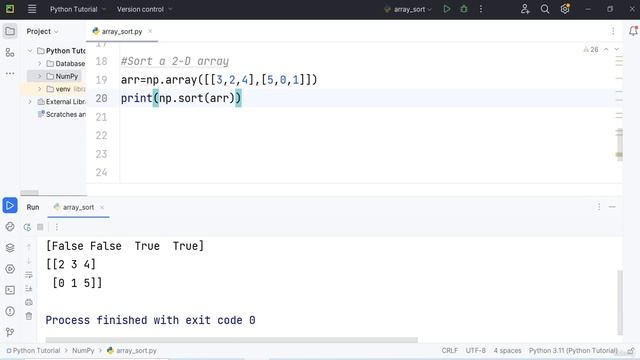Toggle soft-wrap in console output
This screenshot has width=640, height=360.
click(29, 275)
